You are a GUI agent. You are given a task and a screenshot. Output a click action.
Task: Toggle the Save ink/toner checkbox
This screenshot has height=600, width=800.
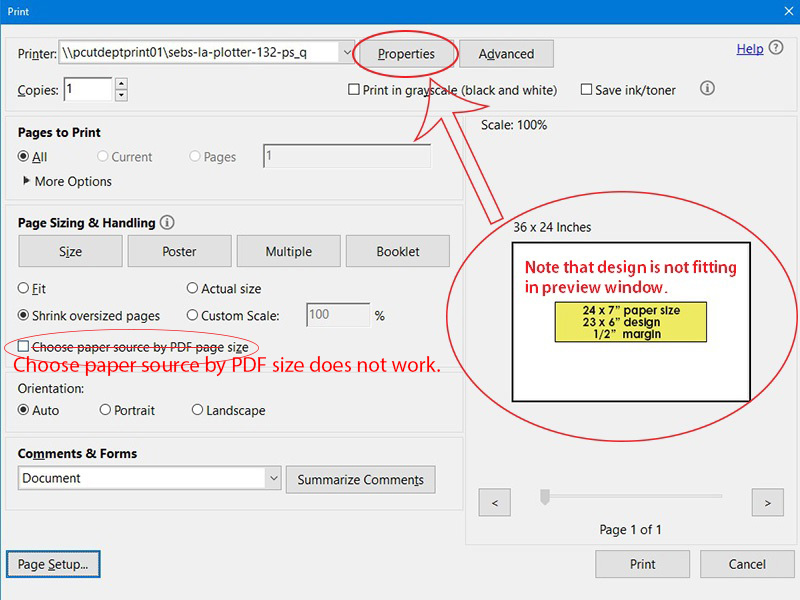[586, 90]
